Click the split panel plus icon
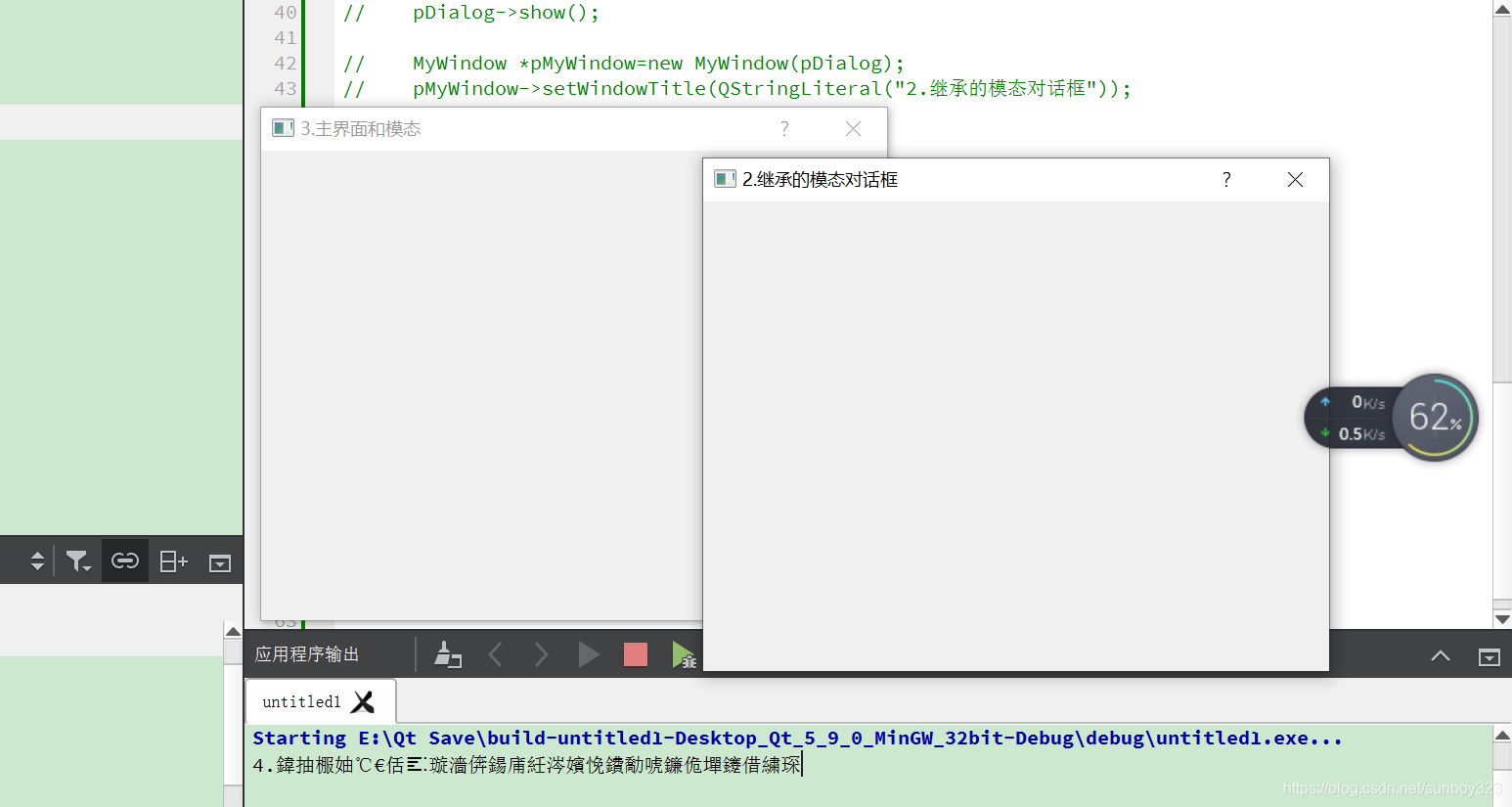 tap(173, 561)
